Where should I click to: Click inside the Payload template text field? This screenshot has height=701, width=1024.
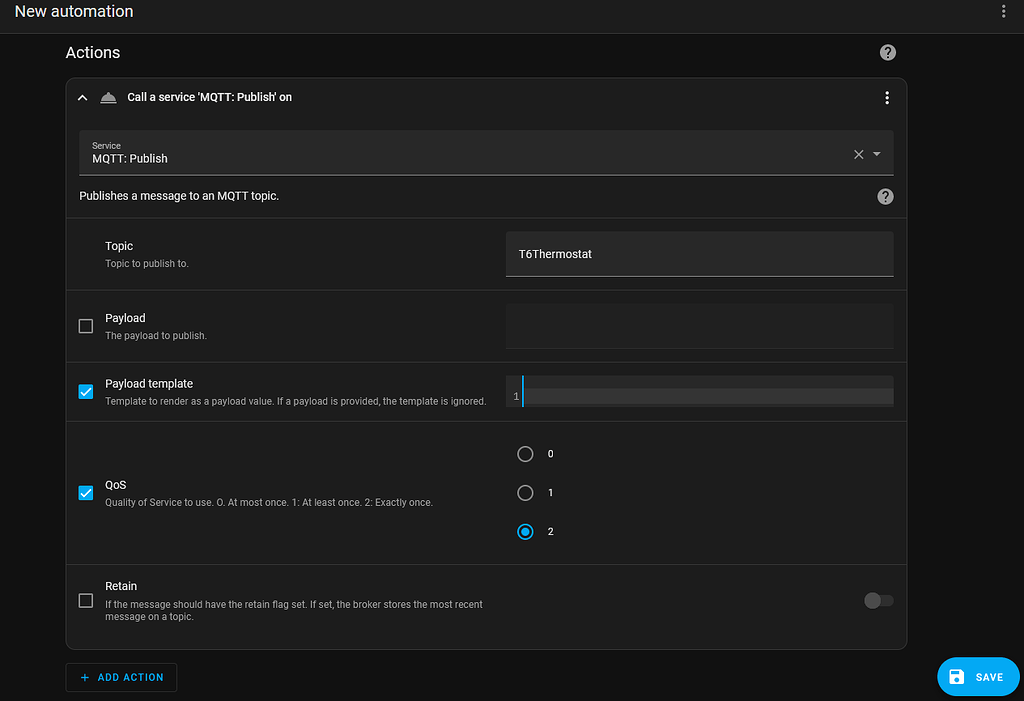[x=700, y=392]
